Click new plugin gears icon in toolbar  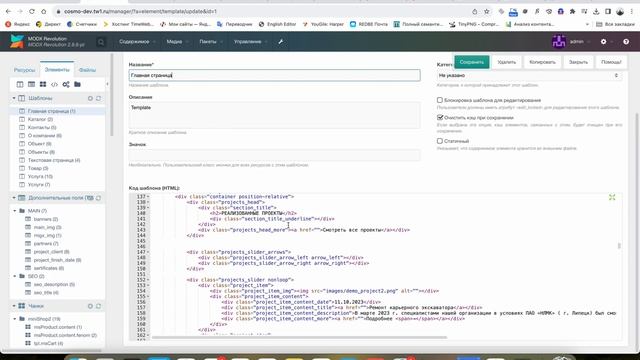click(66, 84)
